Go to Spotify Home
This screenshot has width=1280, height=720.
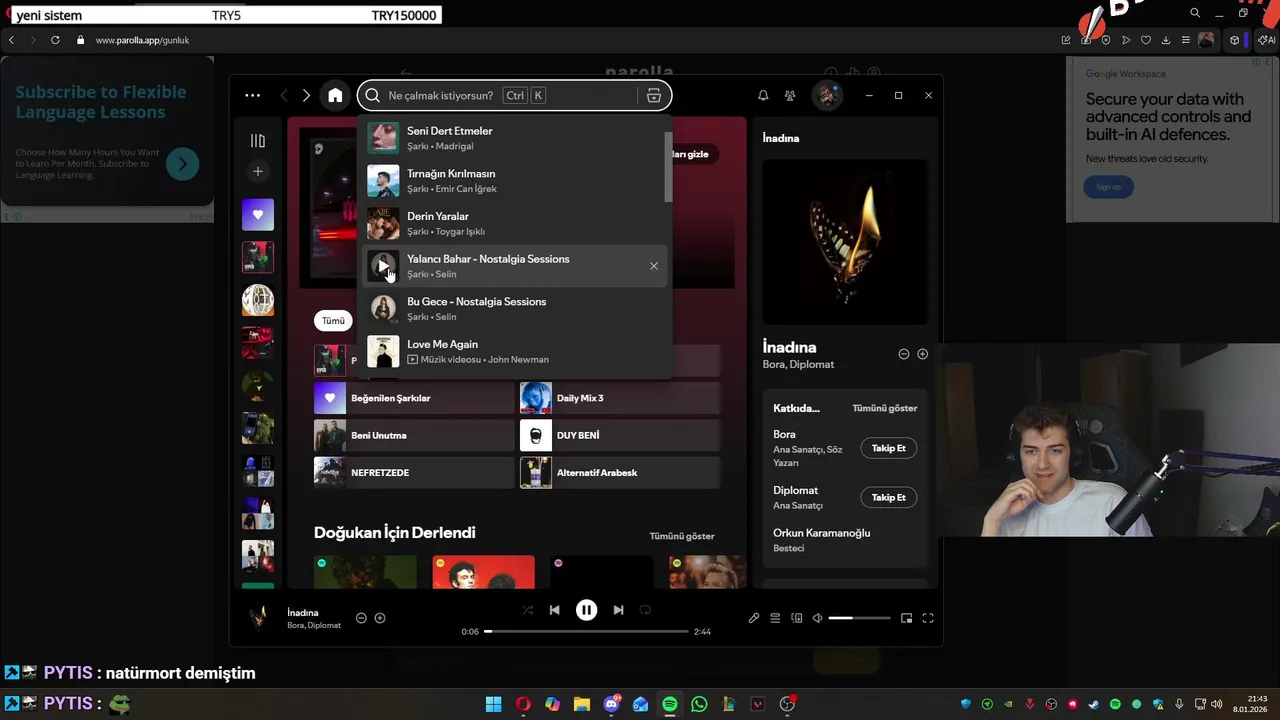pyautogui.click(x=335, y=95)
